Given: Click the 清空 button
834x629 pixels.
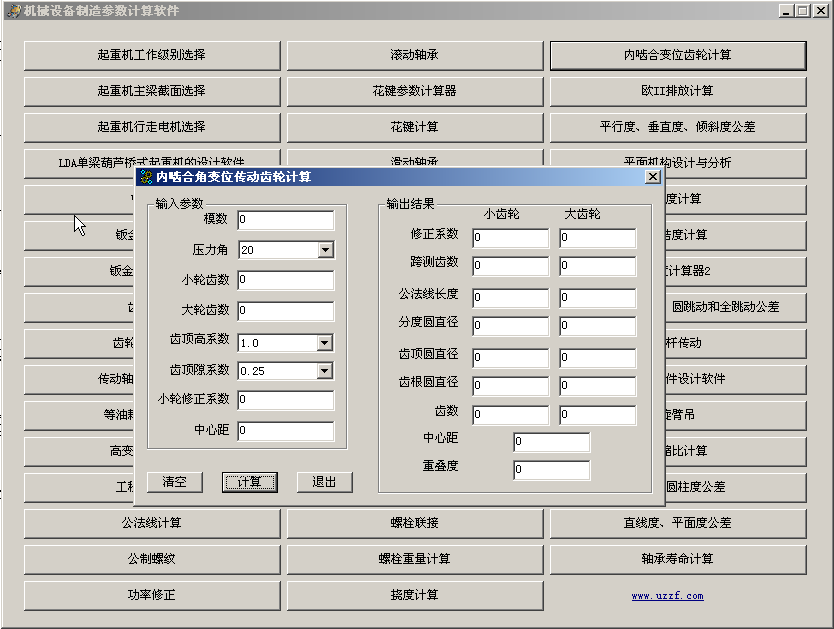Looking at the screenshot, I should 174,482.
